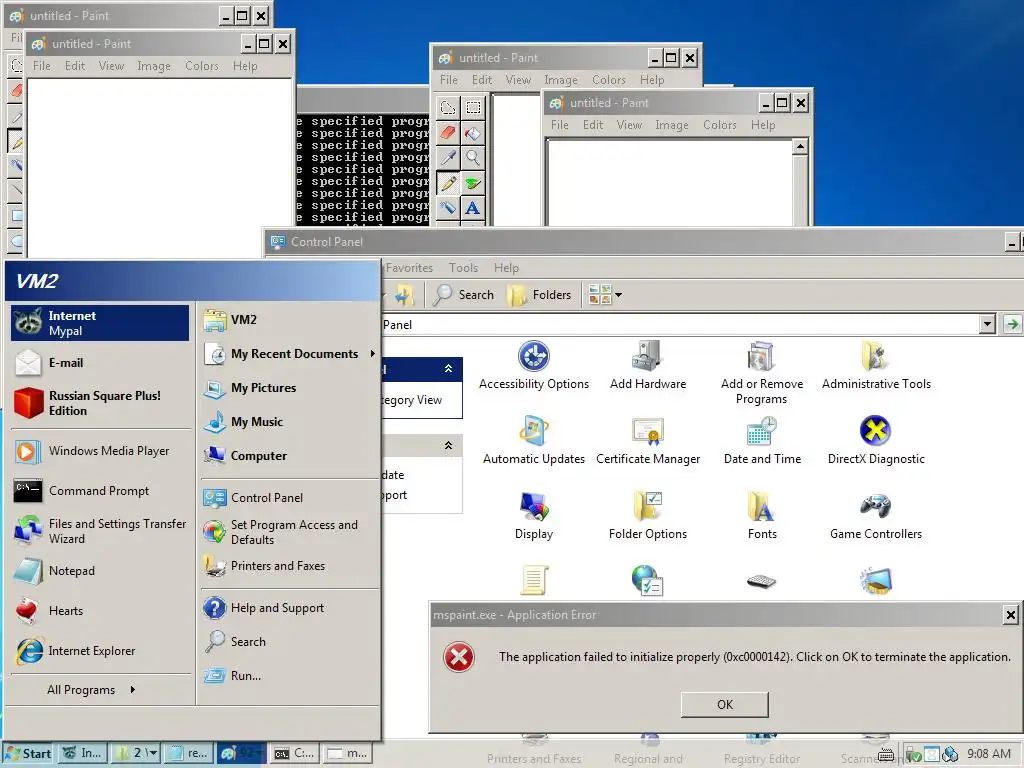Image resolution: width=1024 pixels, height=768 pixels.
Task: Open the Administrative Tools folder
Action: pyautogui.click(x=876, y=366)
